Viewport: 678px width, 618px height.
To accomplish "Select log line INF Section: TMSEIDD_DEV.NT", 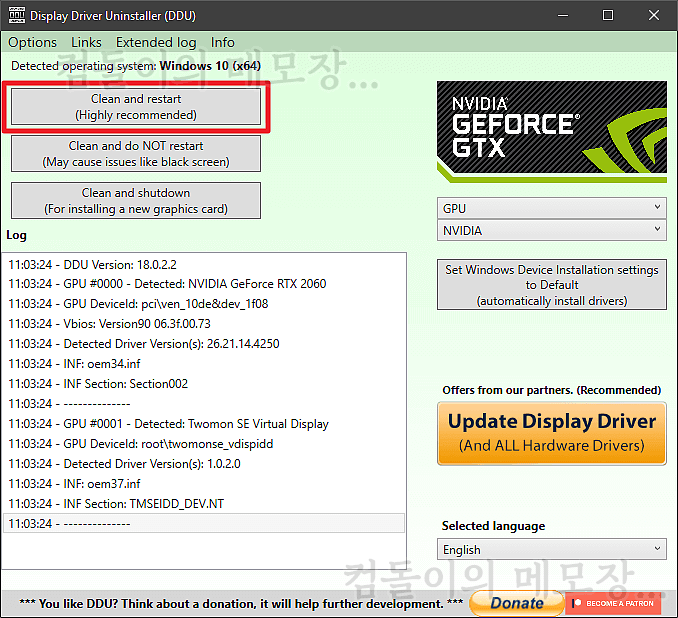I will coord(204,503).
